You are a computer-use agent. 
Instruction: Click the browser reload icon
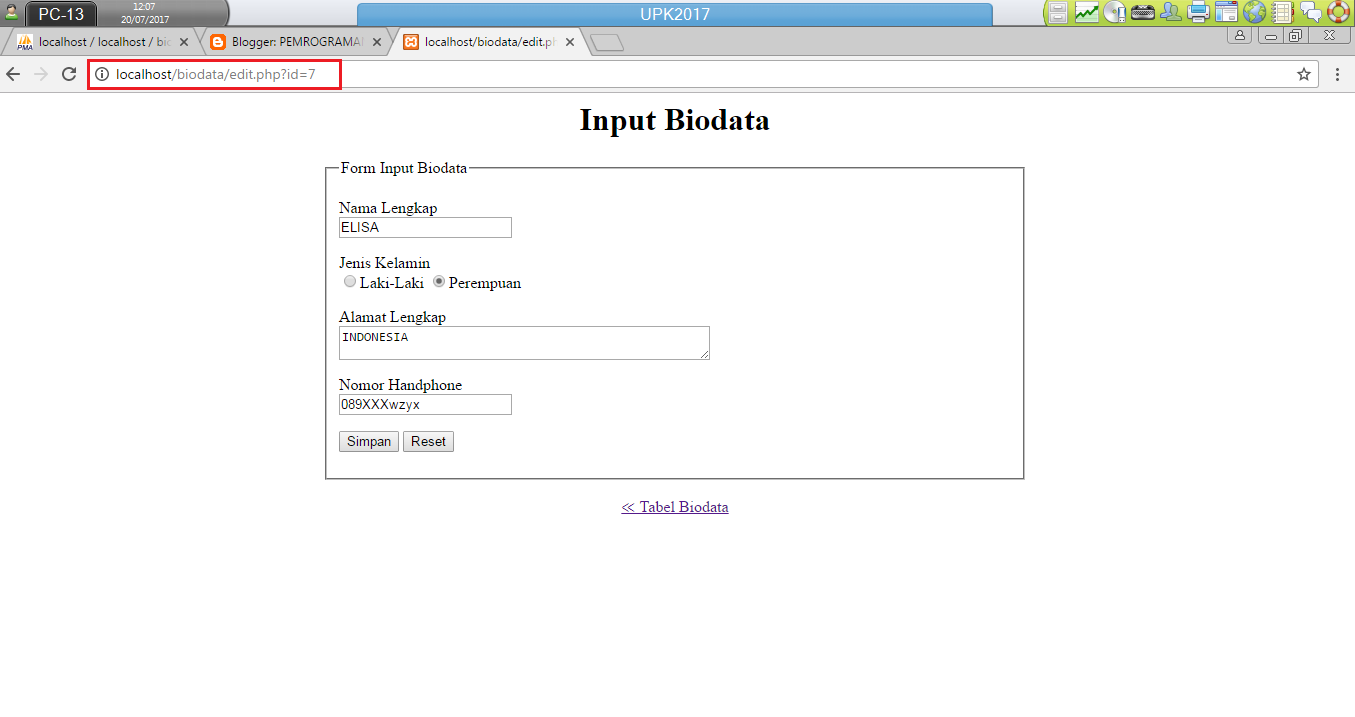[x=68, y=73]
